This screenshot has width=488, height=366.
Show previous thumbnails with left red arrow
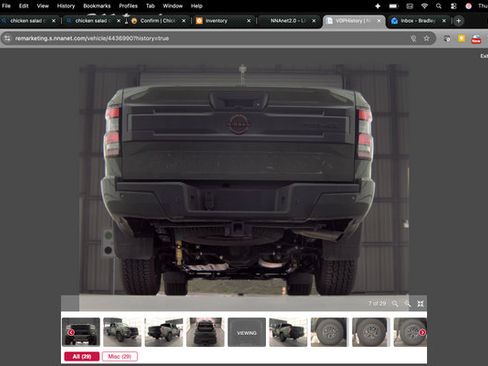pos(71,332)
